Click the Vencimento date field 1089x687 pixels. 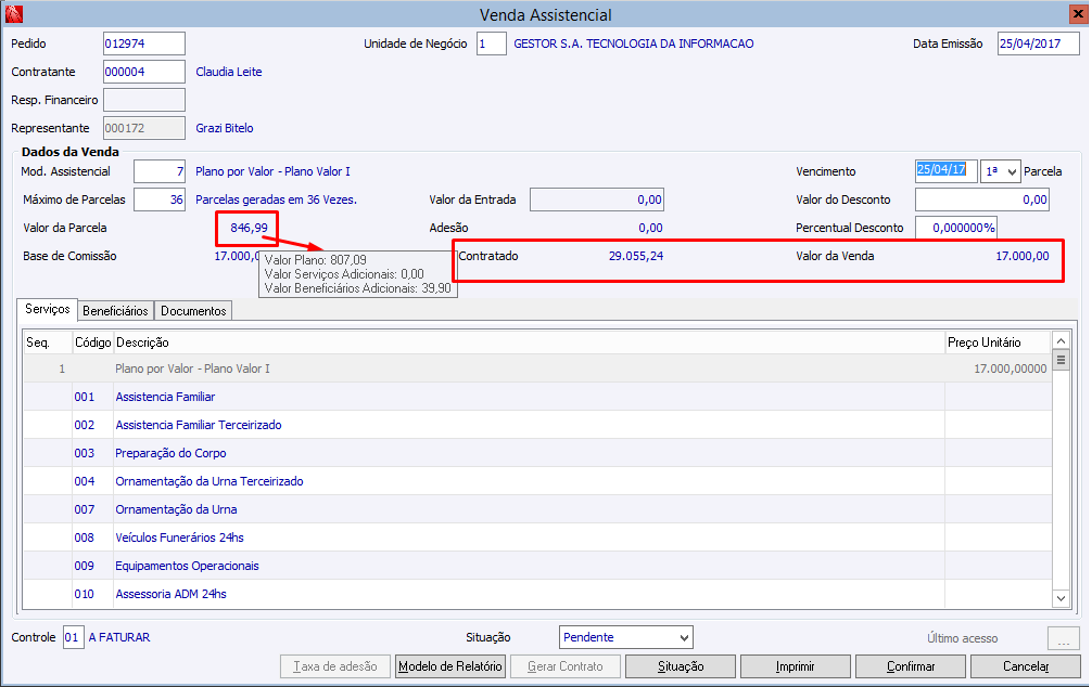946,171
